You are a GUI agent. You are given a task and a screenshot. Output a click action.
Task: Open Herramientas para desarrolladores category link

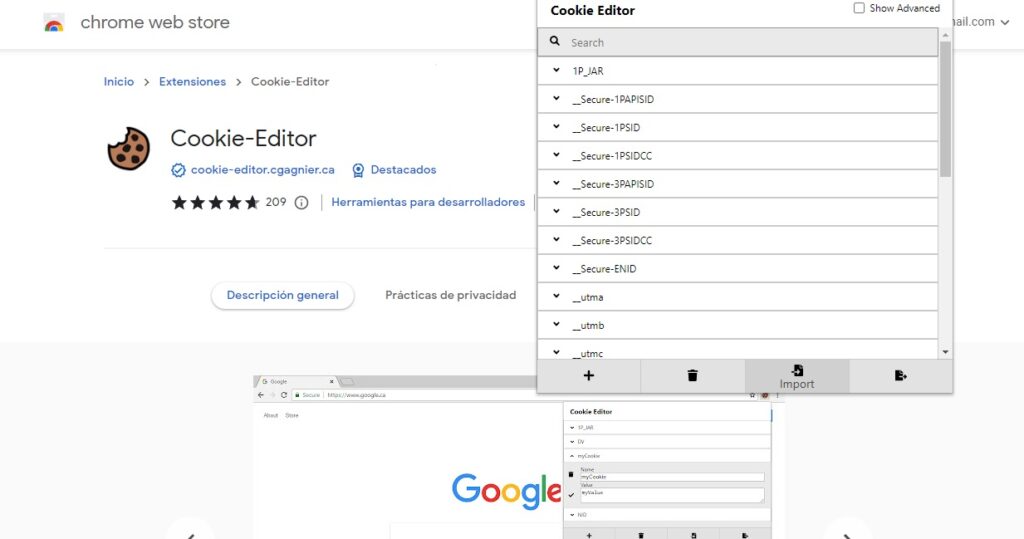(428, 203)
